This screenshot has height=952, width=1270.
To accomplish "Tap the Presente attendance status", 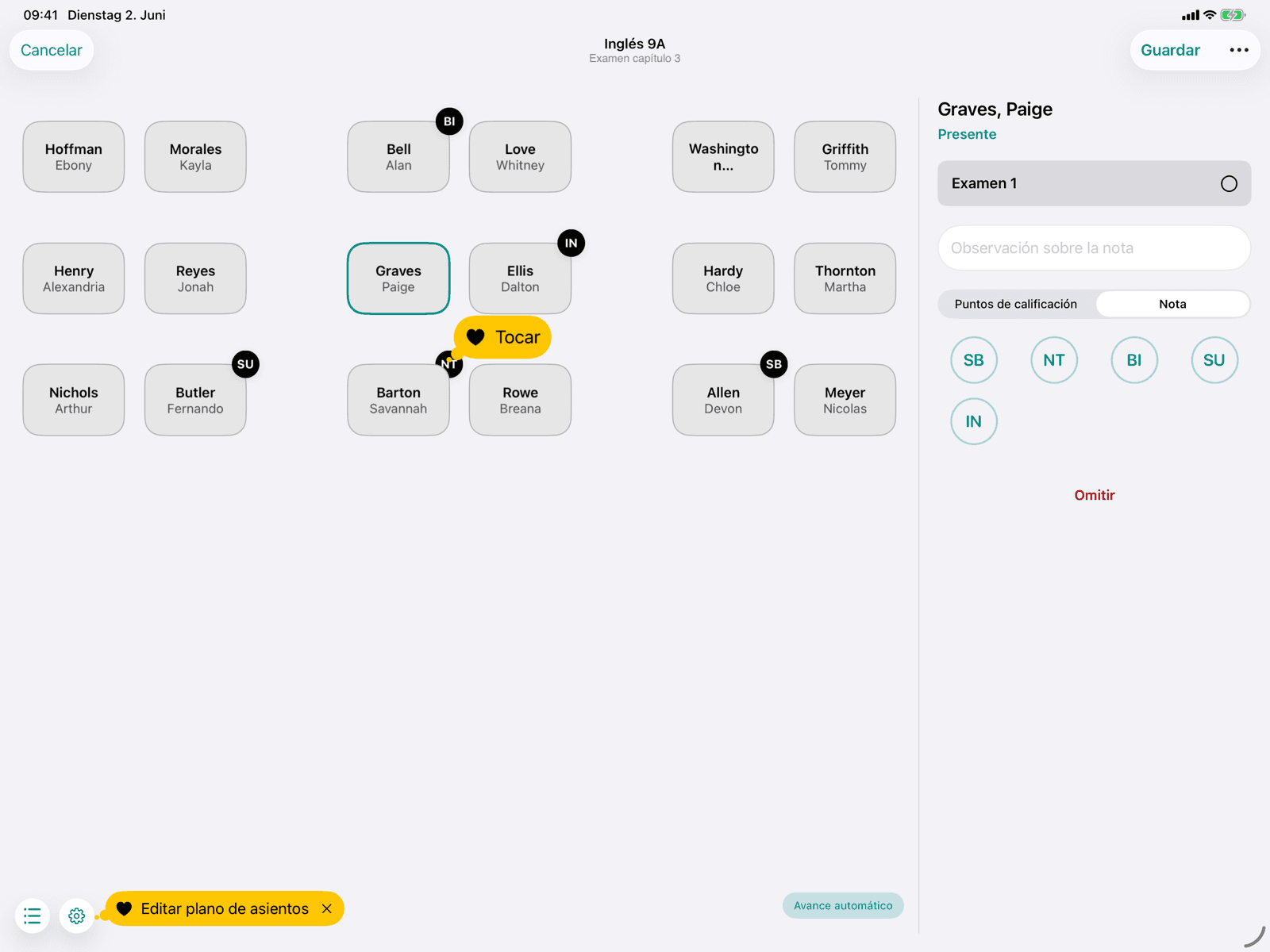I will point(967,134).
